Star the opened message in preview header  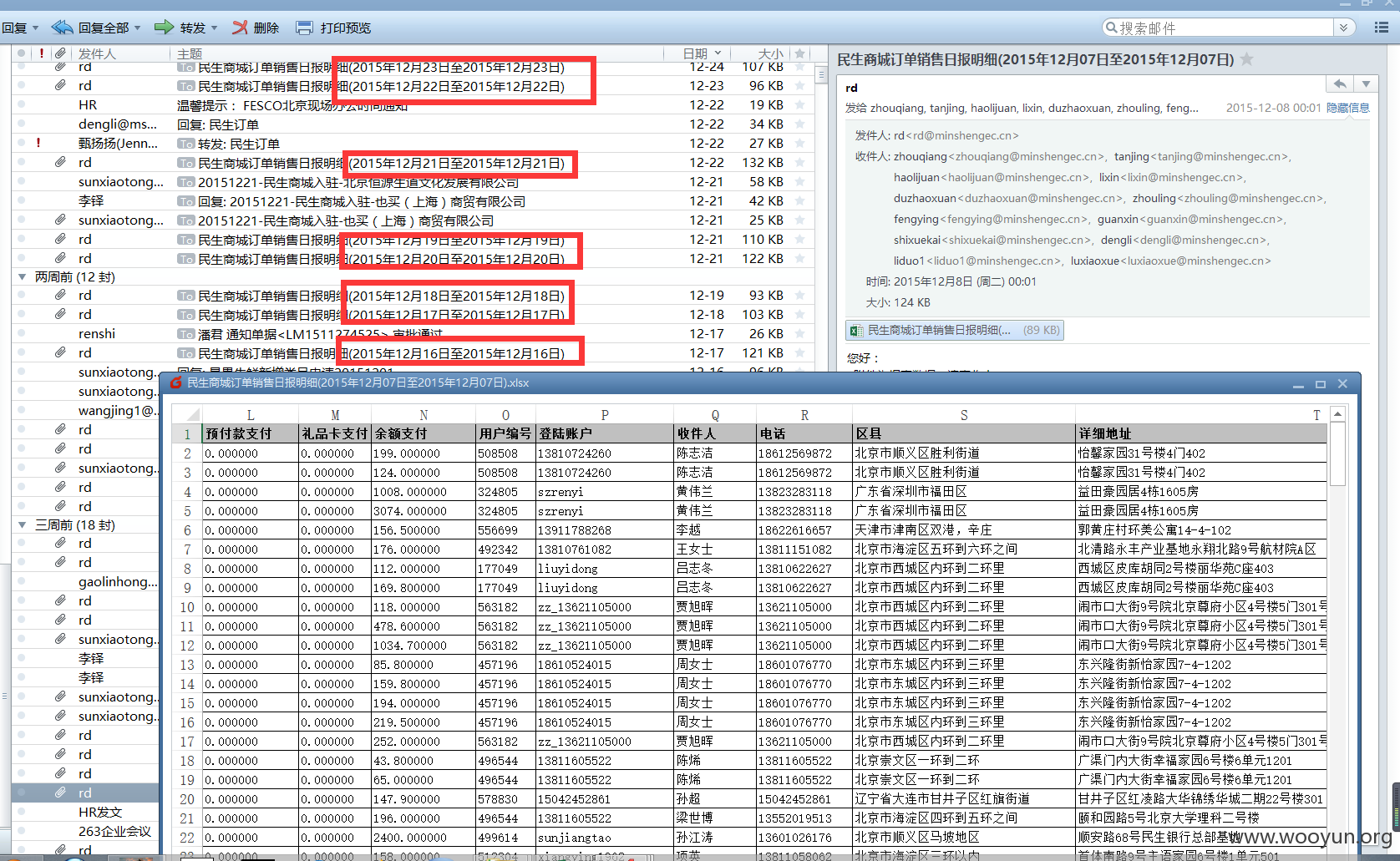[x=1246, y=59]
